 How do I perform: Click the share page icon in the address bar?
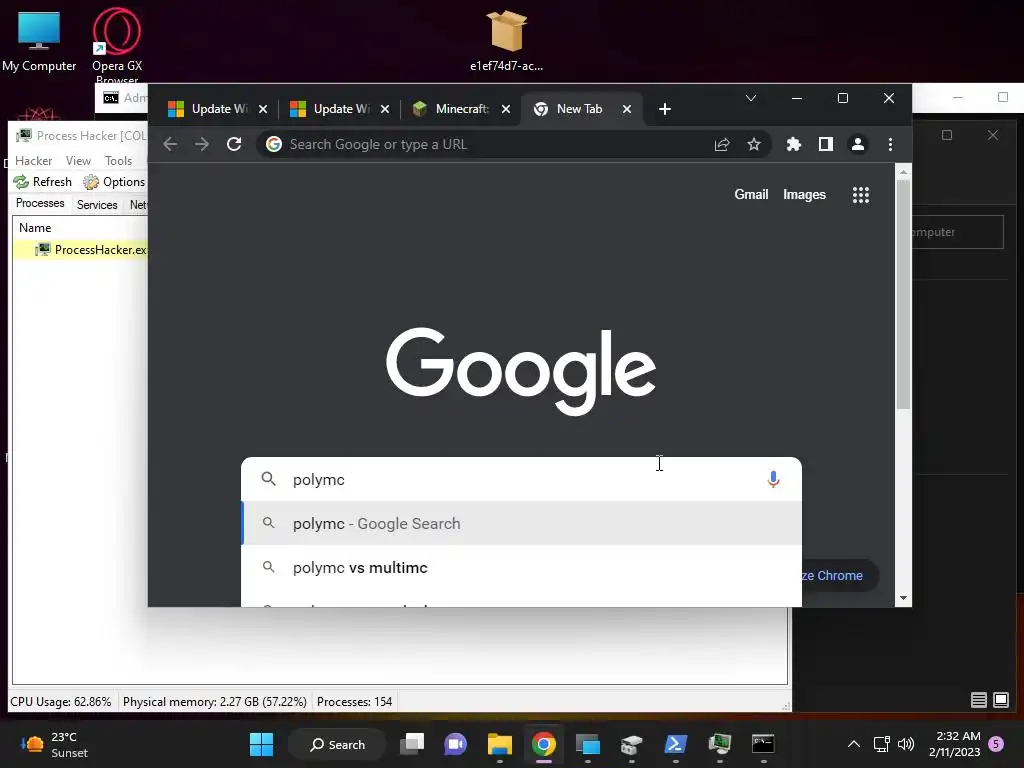point(722,144)
